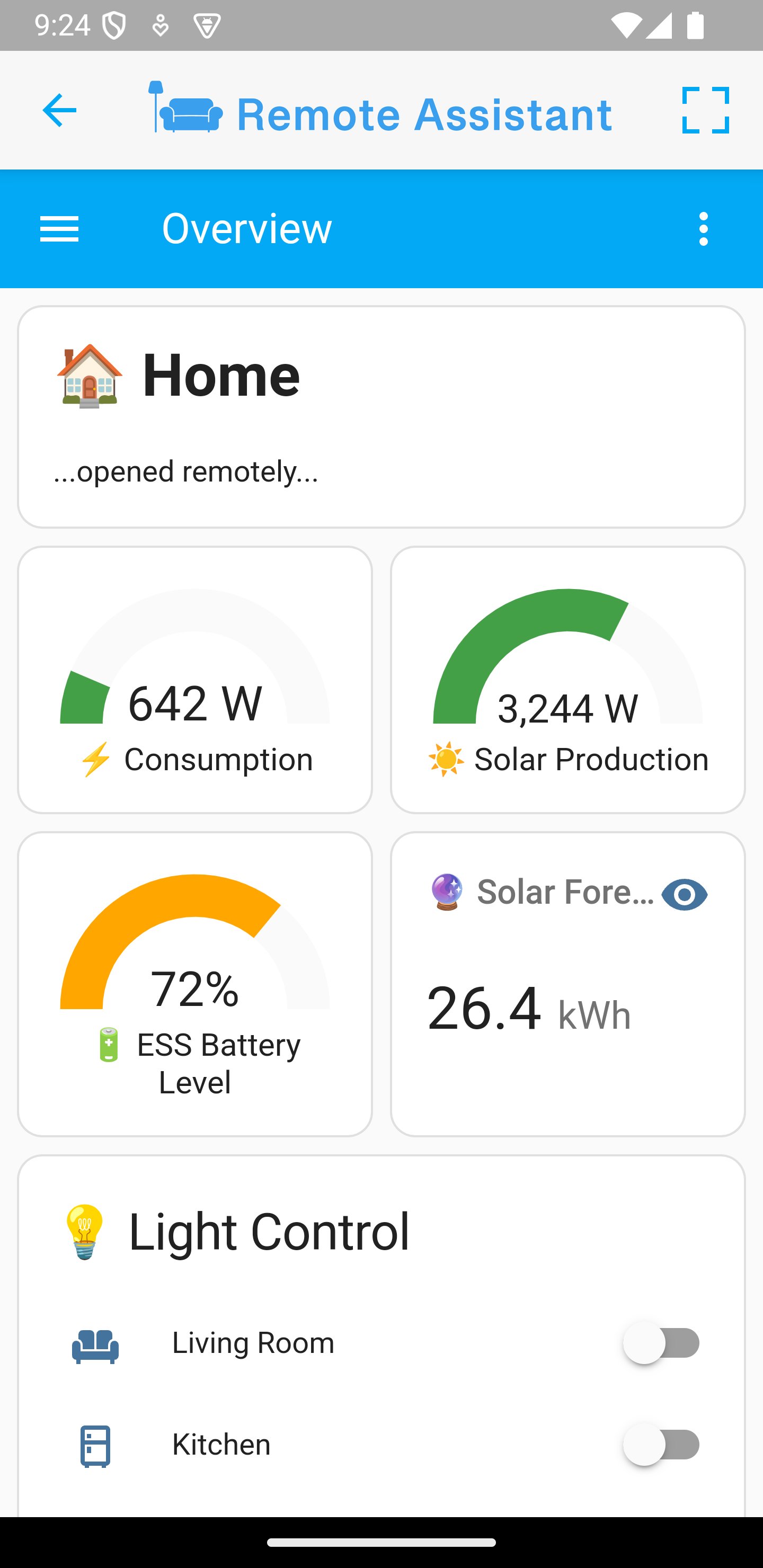Tap the Home house emoji icon
Screen dimensions: 763x1568
pos(90,376)
